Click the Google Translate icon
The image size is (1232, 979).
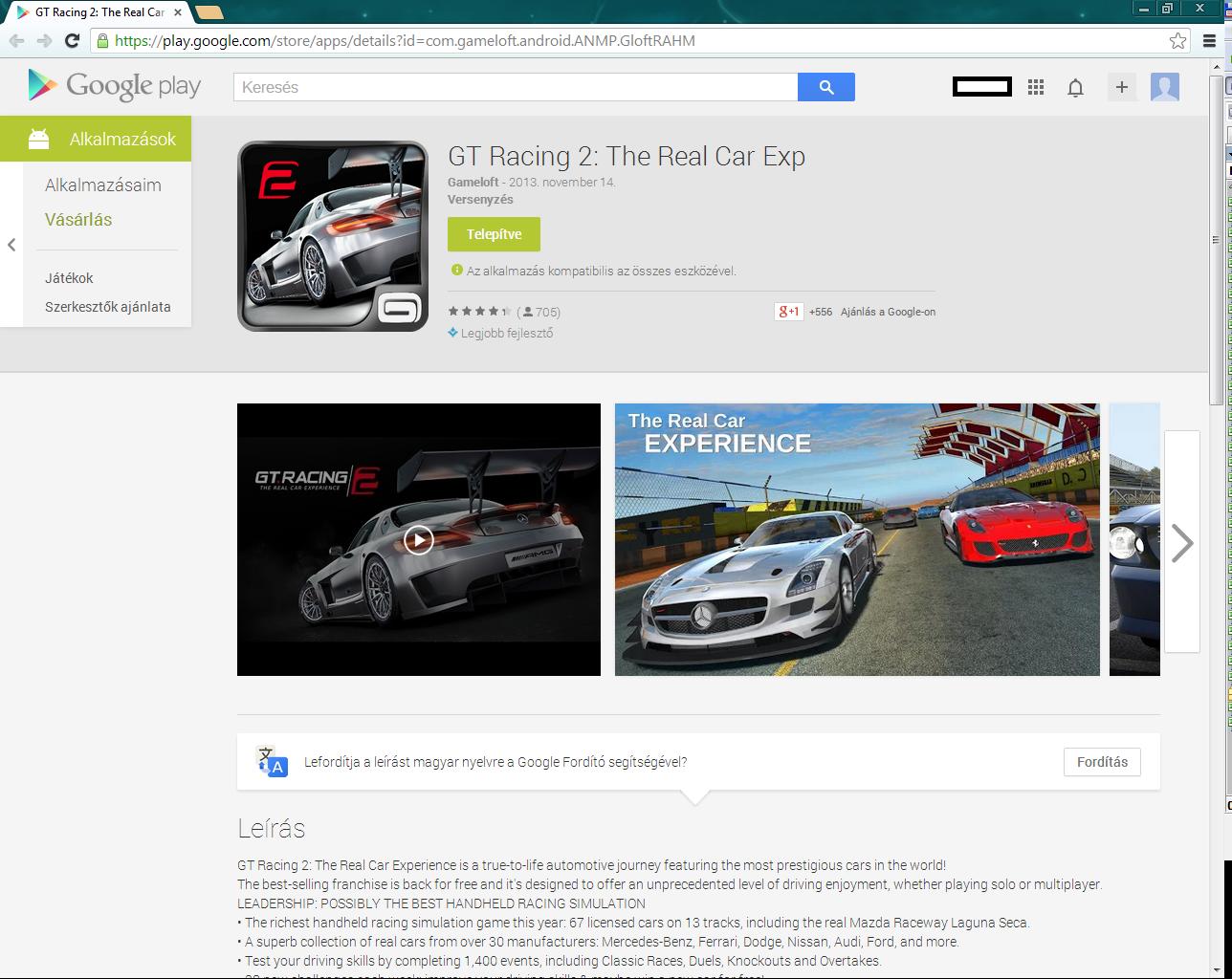[272, 762]
